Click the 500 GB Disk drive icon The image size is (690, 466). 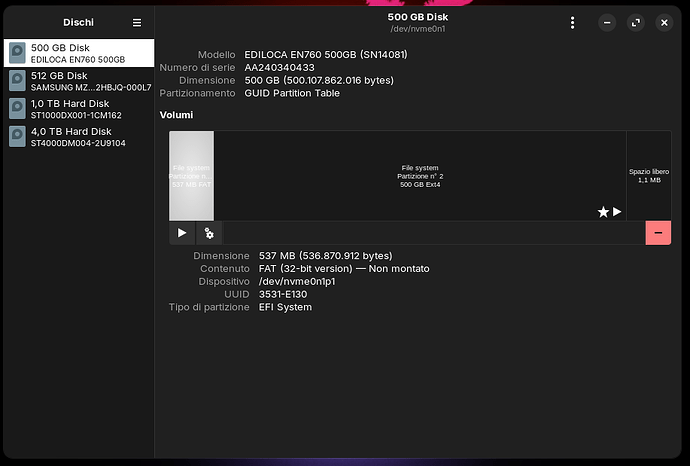coord(17,53)
